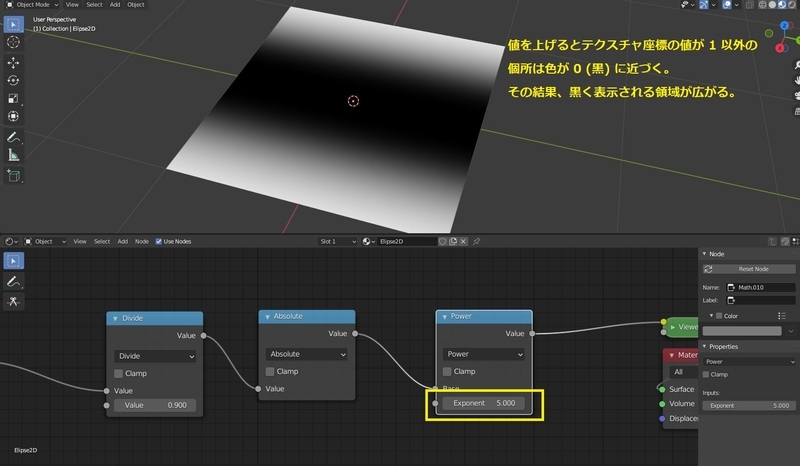Select the Rotate tool
This screenshot has width=800, height=466.
click(13, 80)
